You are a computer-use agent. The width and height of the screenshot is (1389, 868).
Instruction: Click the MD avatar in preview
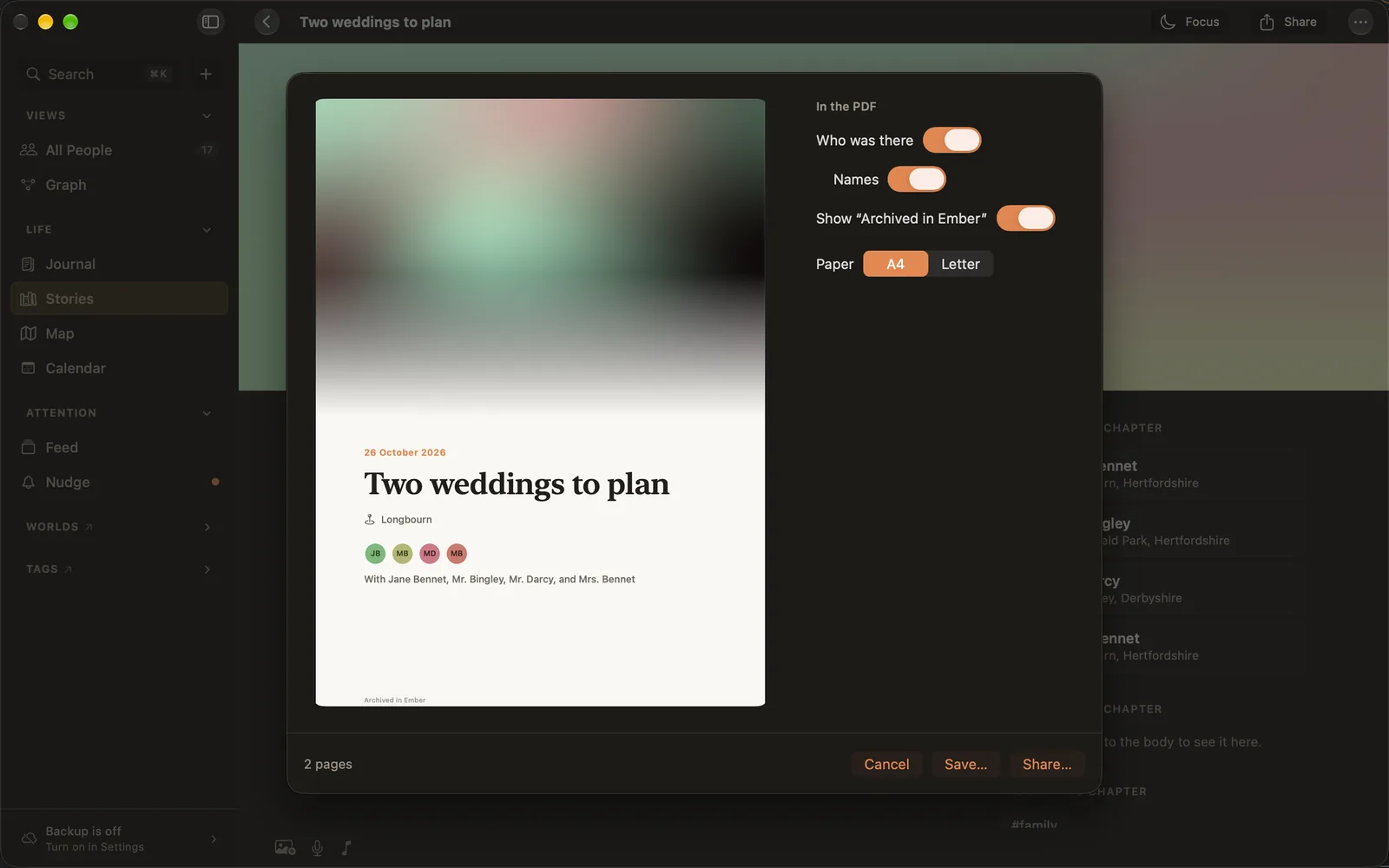pyautogui.click(x=430, y=553)
